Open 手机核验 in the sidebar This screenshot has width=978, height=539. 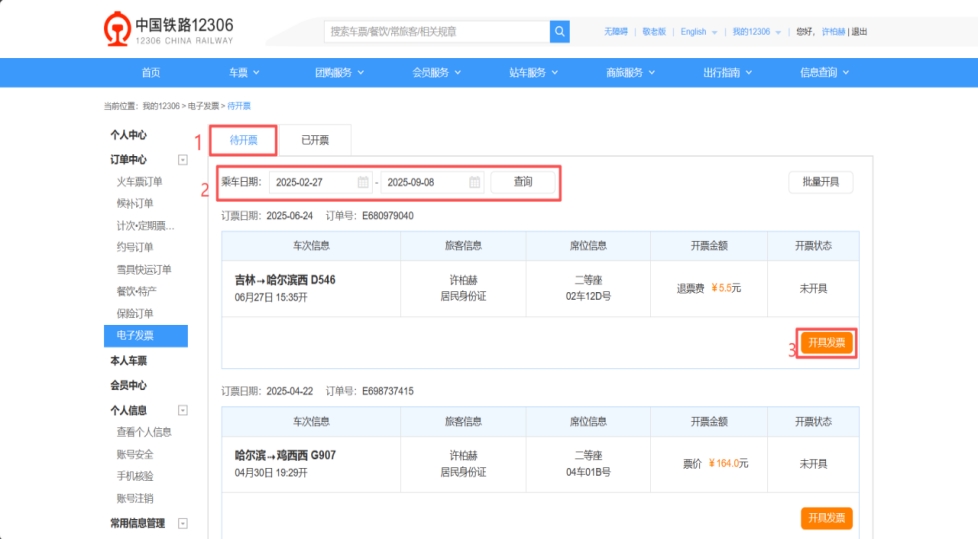point(135,476)
